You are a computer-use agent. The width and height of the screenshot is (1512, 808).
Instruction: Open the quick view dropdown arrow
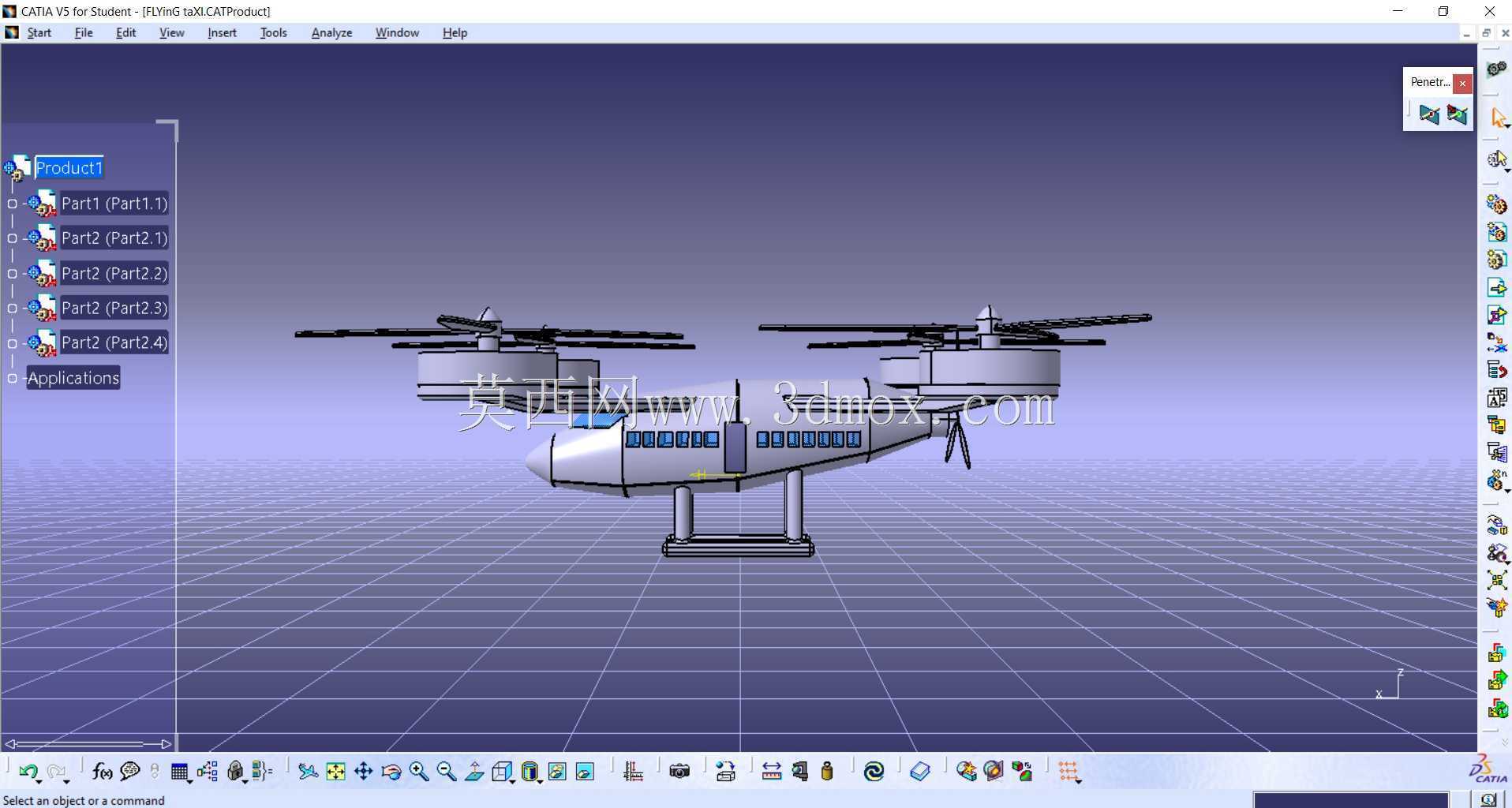(x=513, y=781)
